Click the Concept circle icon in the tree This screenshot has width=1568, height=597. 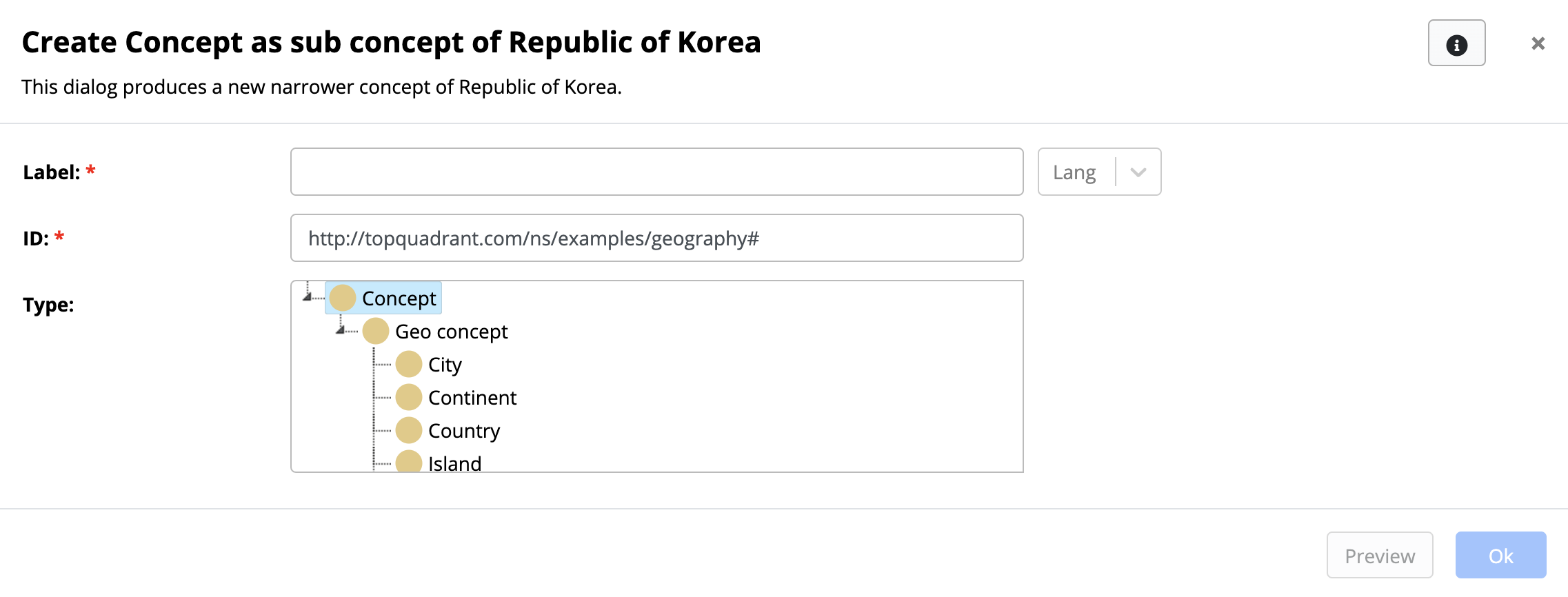[341, 298]
